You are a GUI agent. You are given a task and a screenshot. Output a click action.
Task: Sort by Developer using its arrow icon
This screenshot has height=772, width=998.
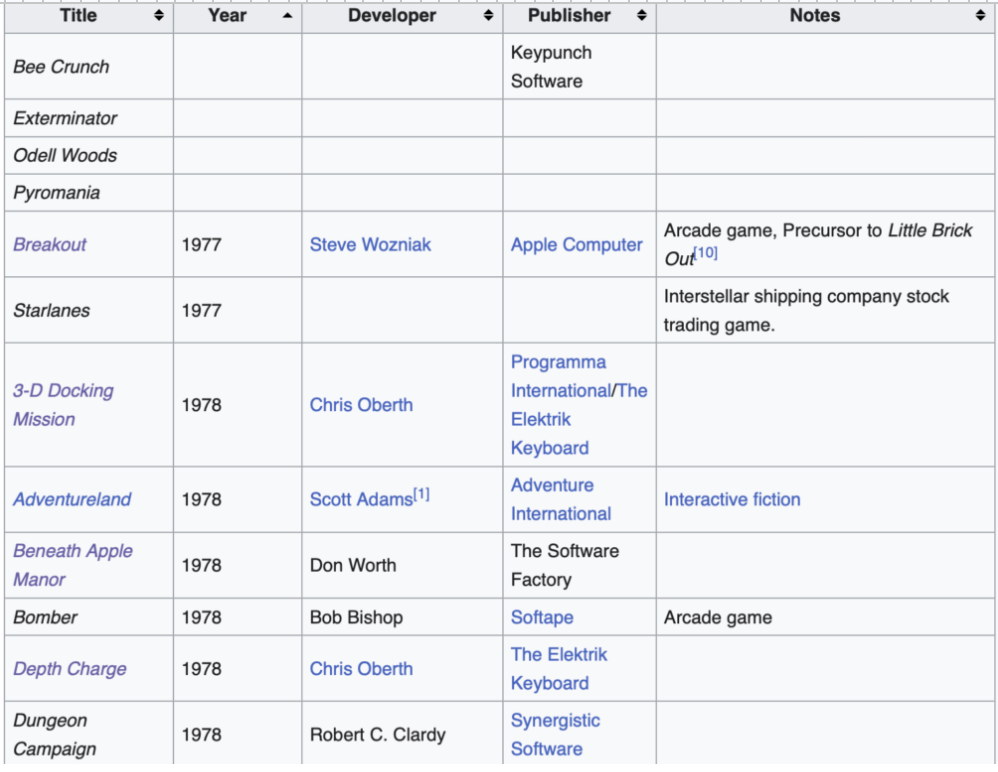pyautogui.click(x=488, y=16)
